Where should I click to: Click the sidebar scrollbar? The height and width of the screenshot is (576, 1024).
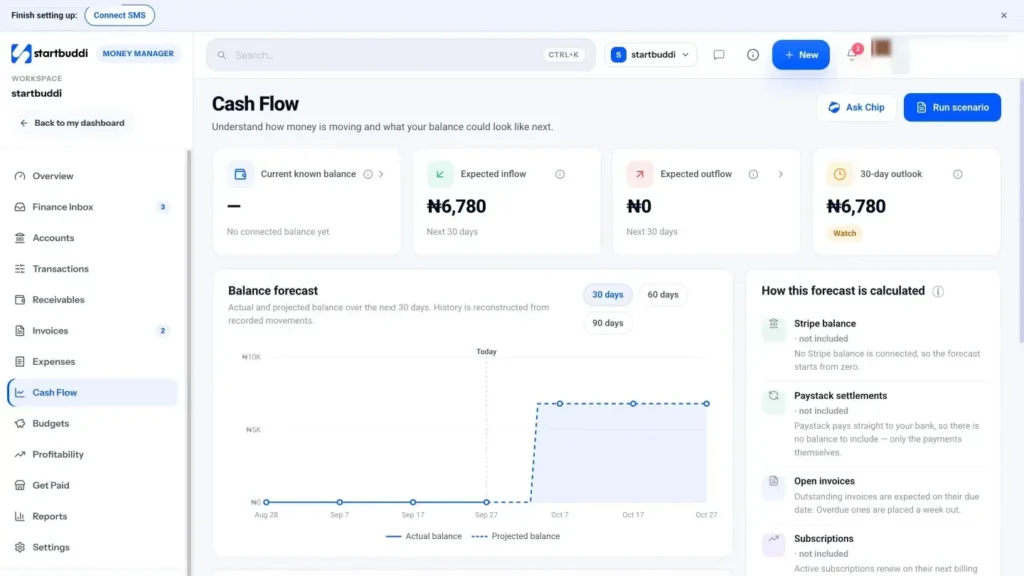(189, 362)
